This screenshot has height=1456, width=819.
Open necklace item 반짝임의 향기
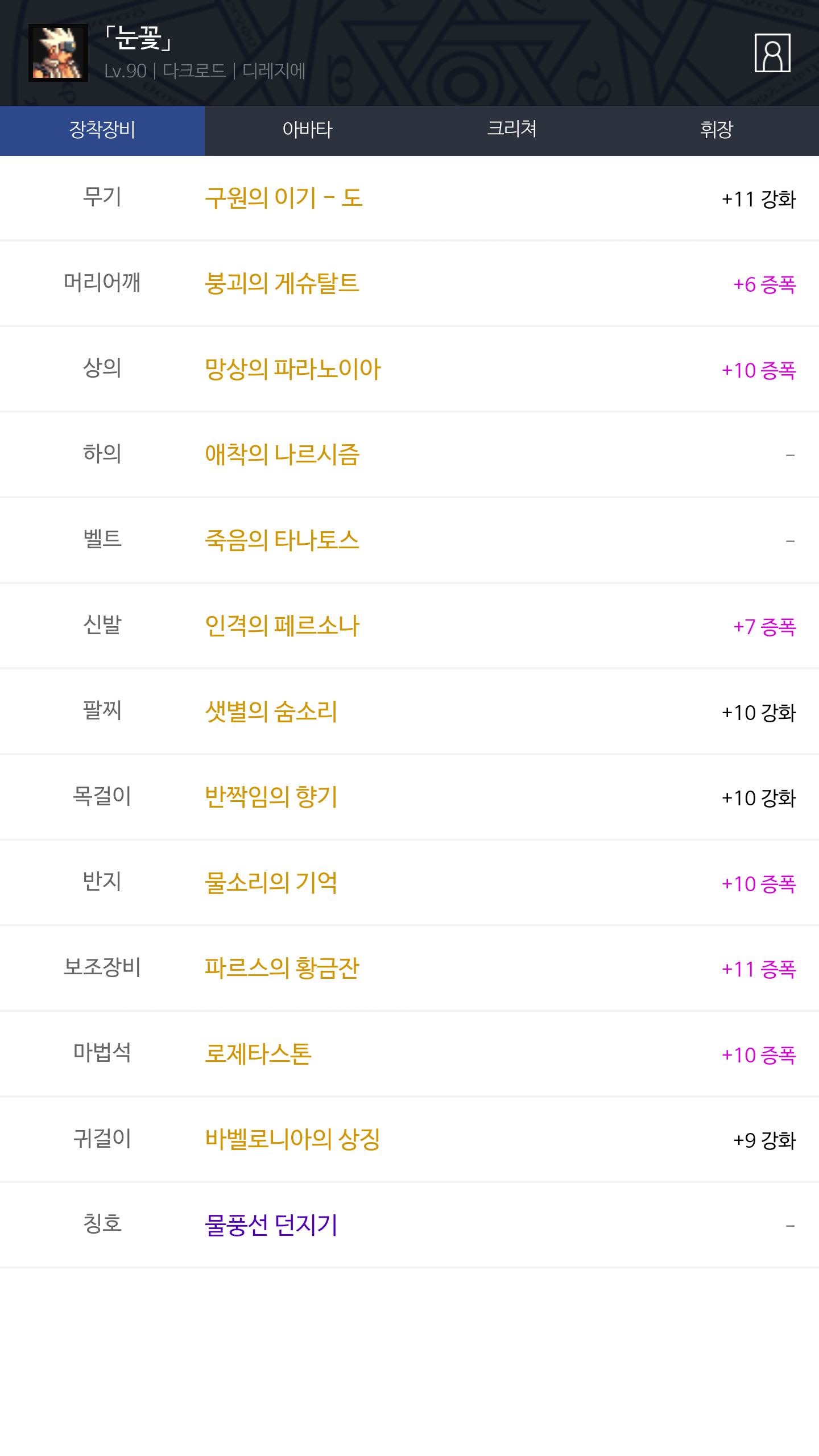click(x=271, y=797)
